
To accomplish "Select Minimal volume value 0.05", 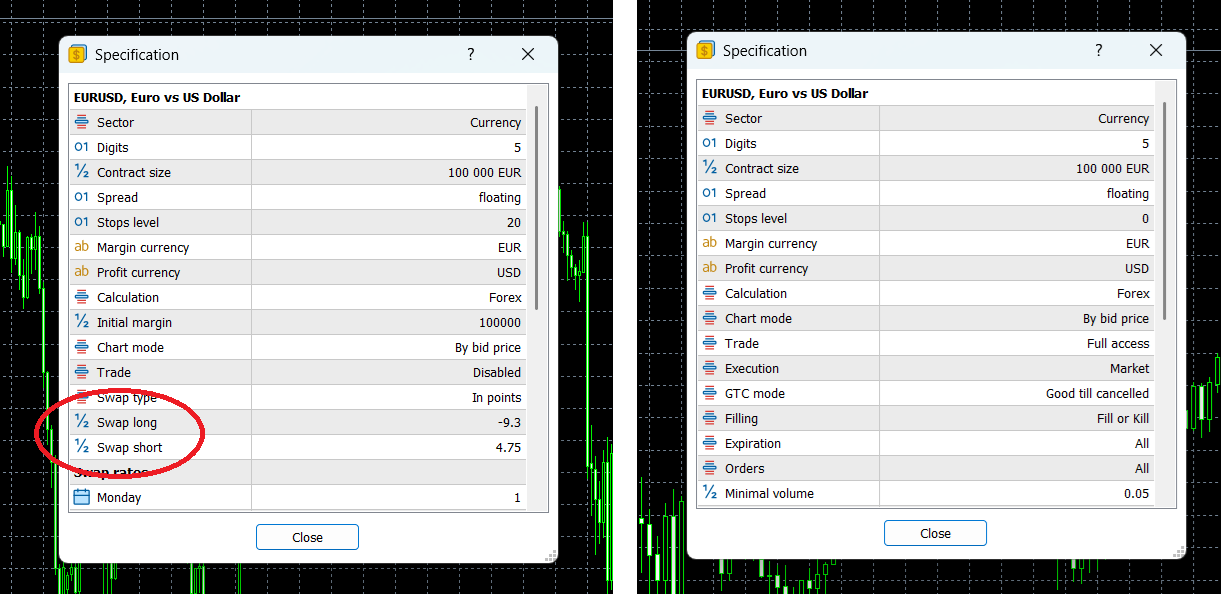I will click(x=1136, y=493).
